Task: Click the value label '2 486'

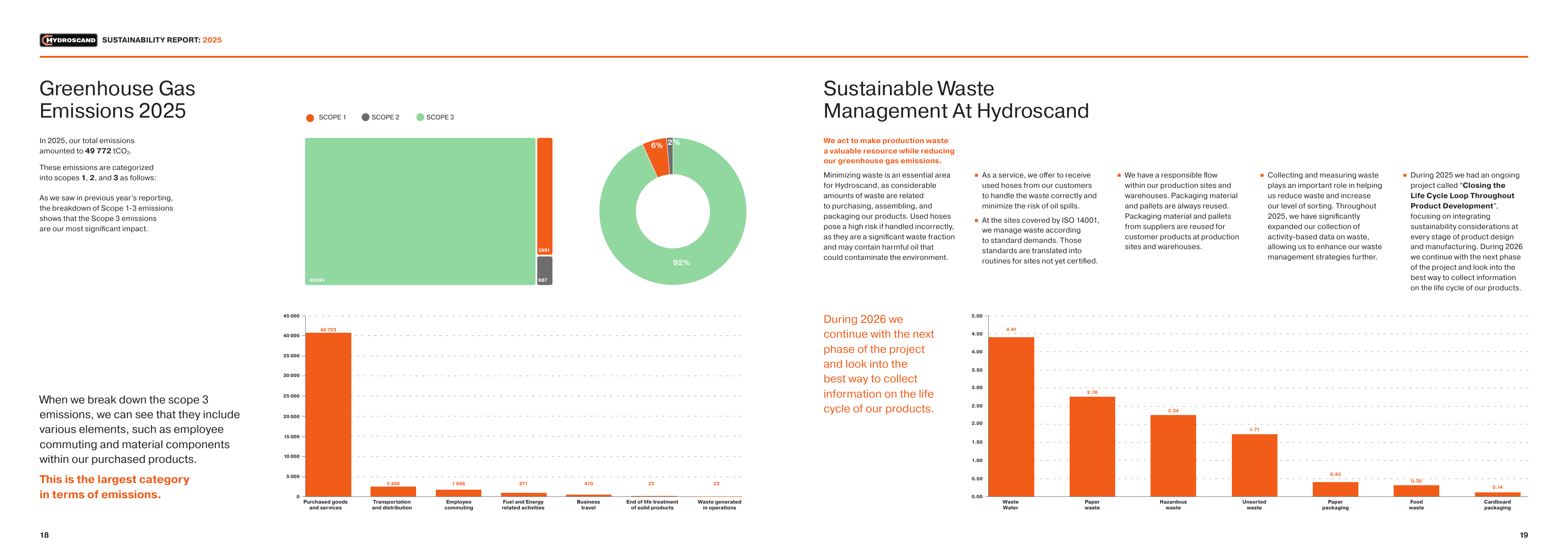Action: click(x=393, y=484)
